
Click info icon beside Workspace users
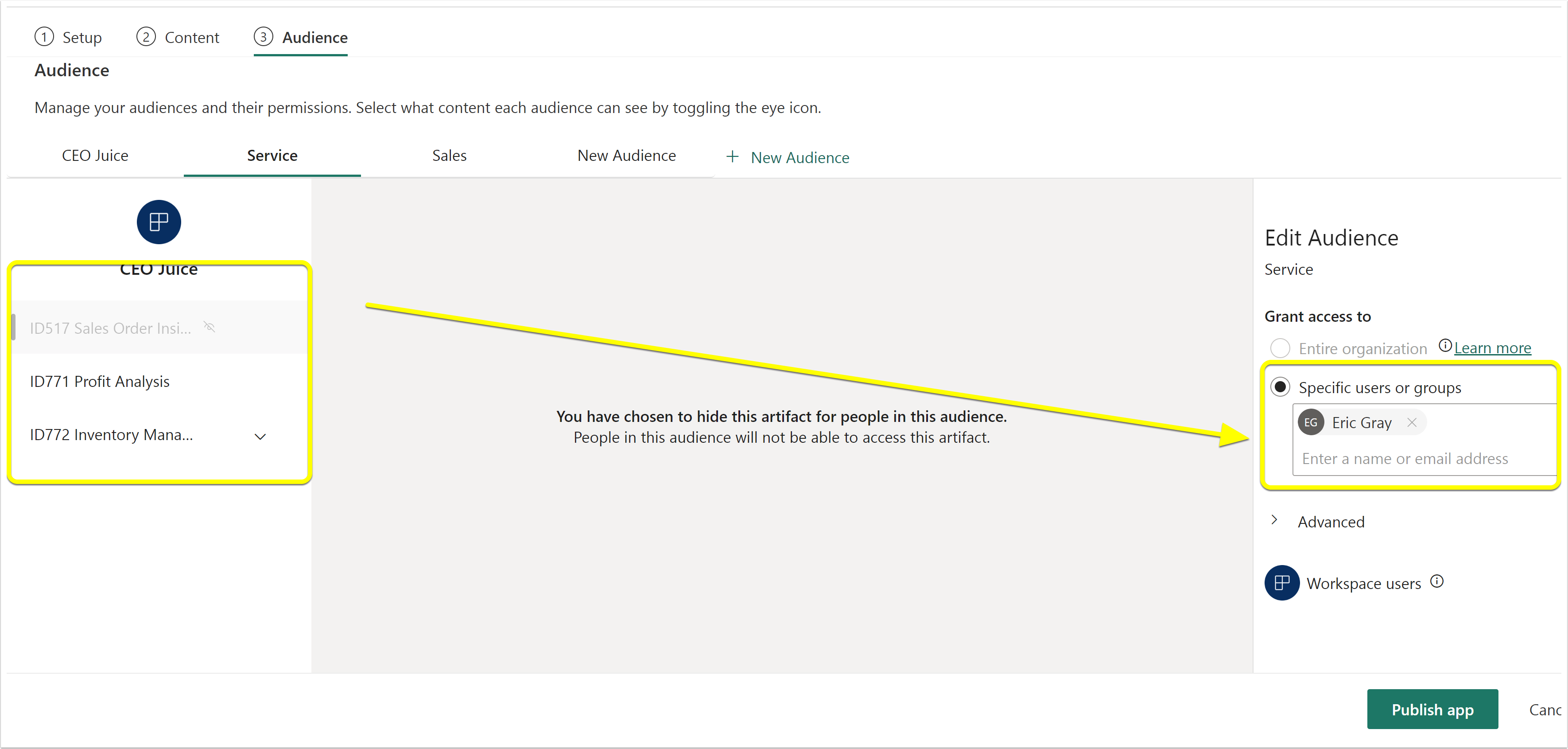click(1436, 581)
